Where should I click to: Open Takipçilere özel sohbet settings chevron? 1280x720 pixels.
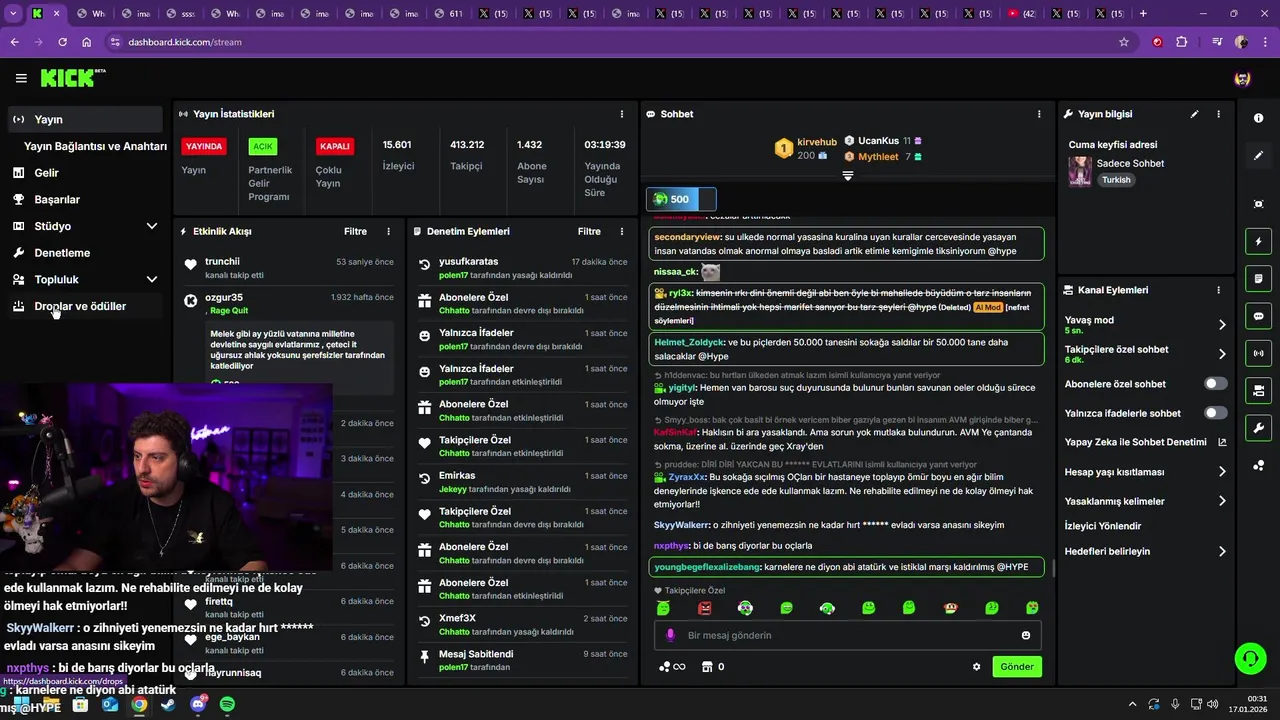coord(1222,354)
